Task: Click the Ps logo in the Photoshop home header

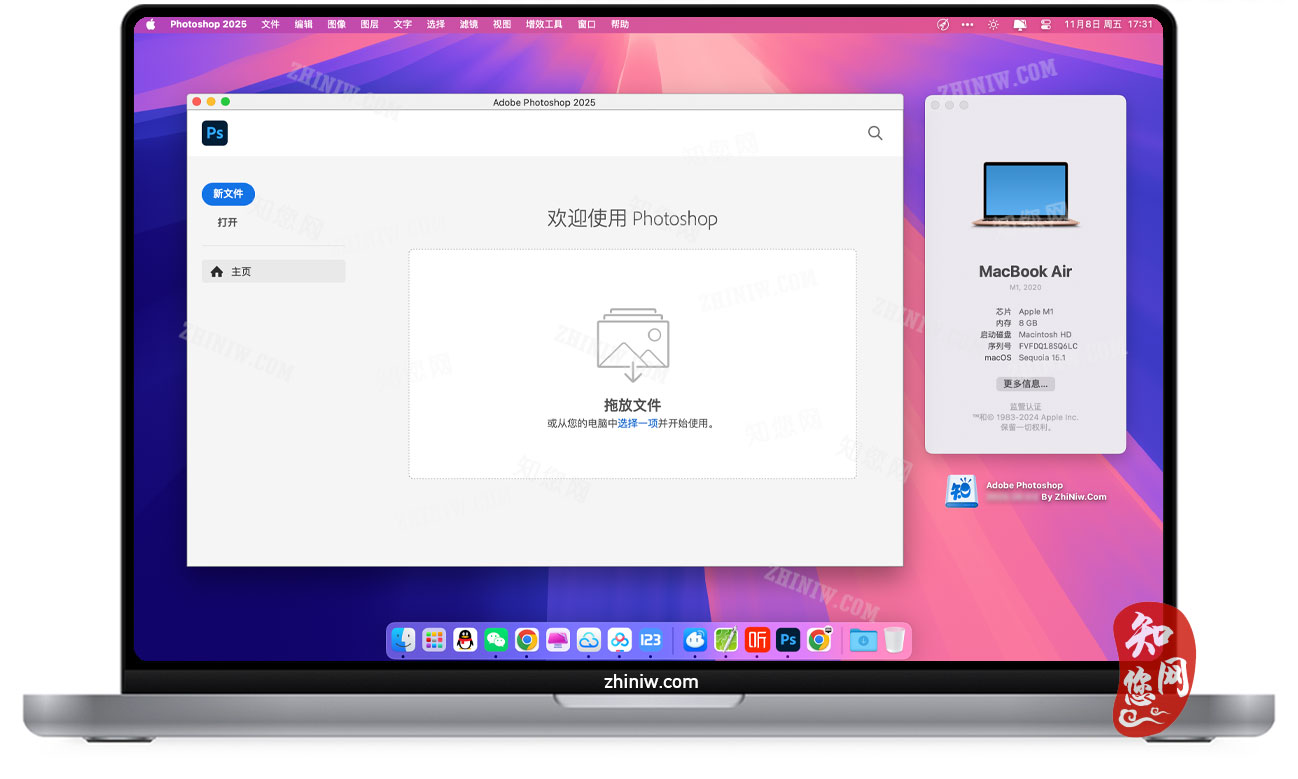Action: tap(215, 133)
